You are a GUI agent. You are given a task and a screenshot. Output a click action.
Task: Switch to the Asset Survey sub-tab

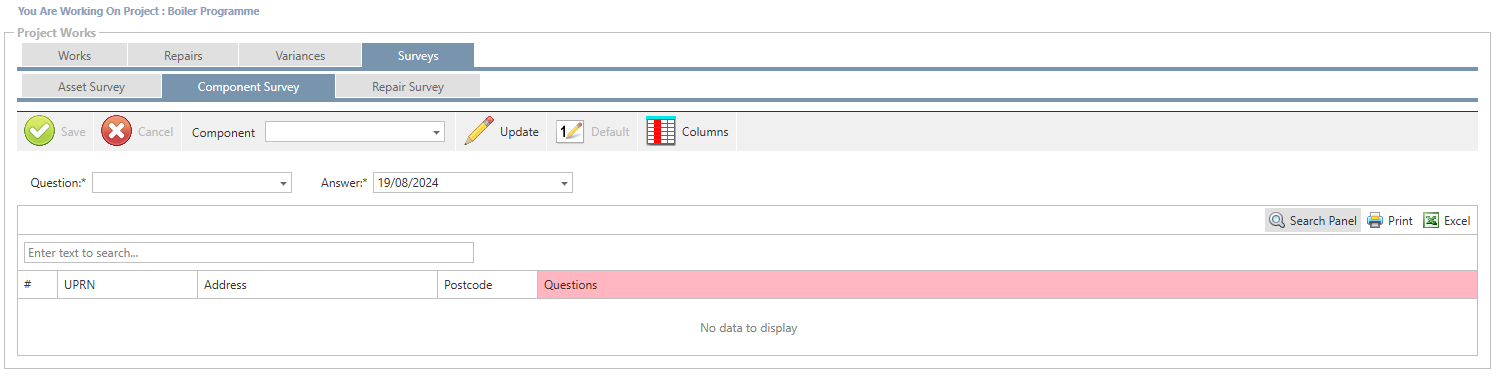tap(91, 86)
